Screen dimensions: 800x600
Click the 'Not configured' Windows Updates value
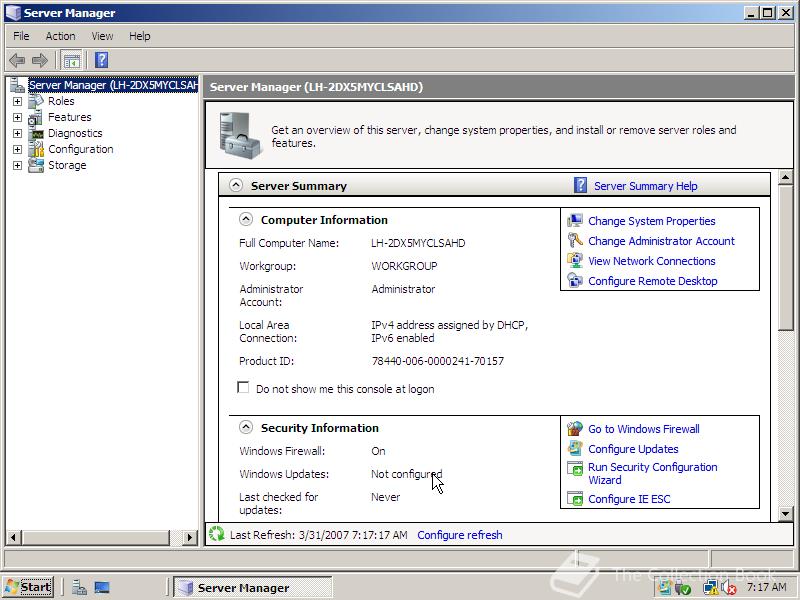407,474
